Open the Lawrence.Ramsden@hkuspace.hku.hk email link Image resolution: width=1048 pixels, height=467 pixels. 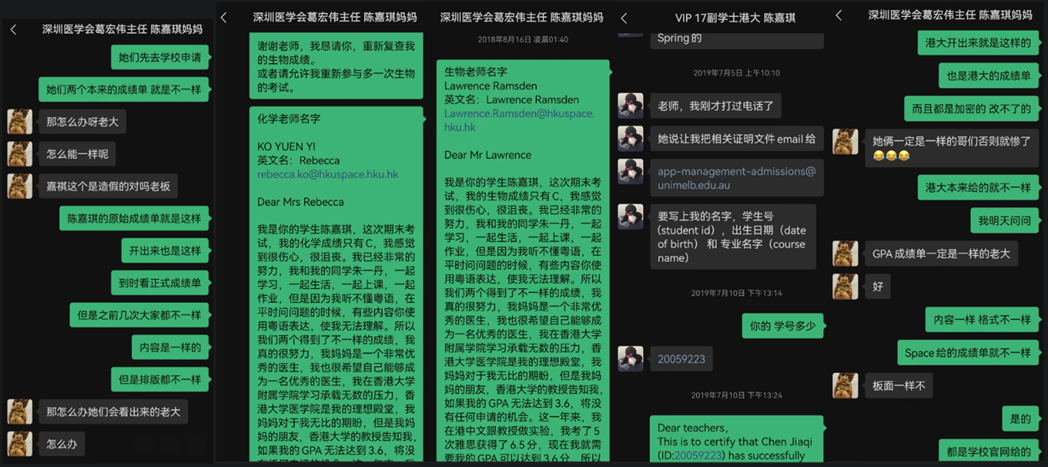[x=518, y=121]
